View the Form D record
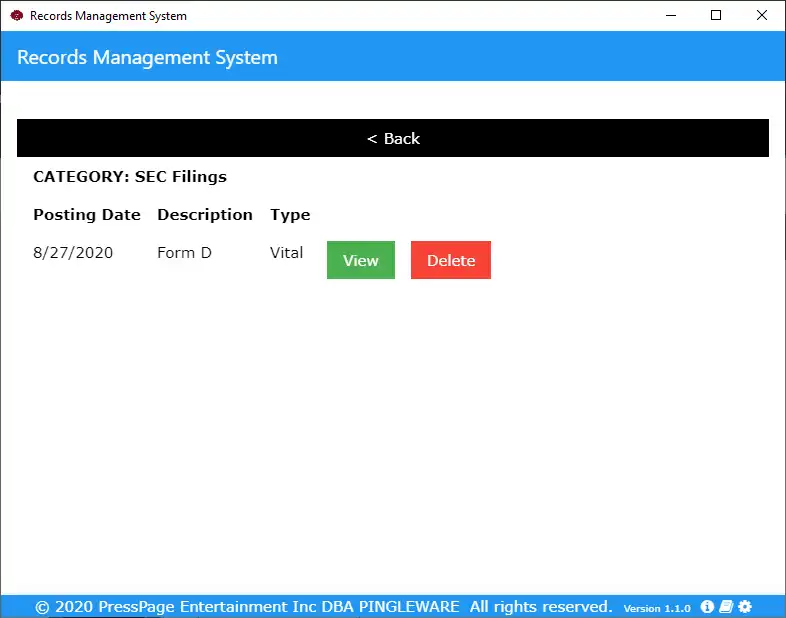Image resolution: width=786 pixels, height=618 pixels. [360, 260]
